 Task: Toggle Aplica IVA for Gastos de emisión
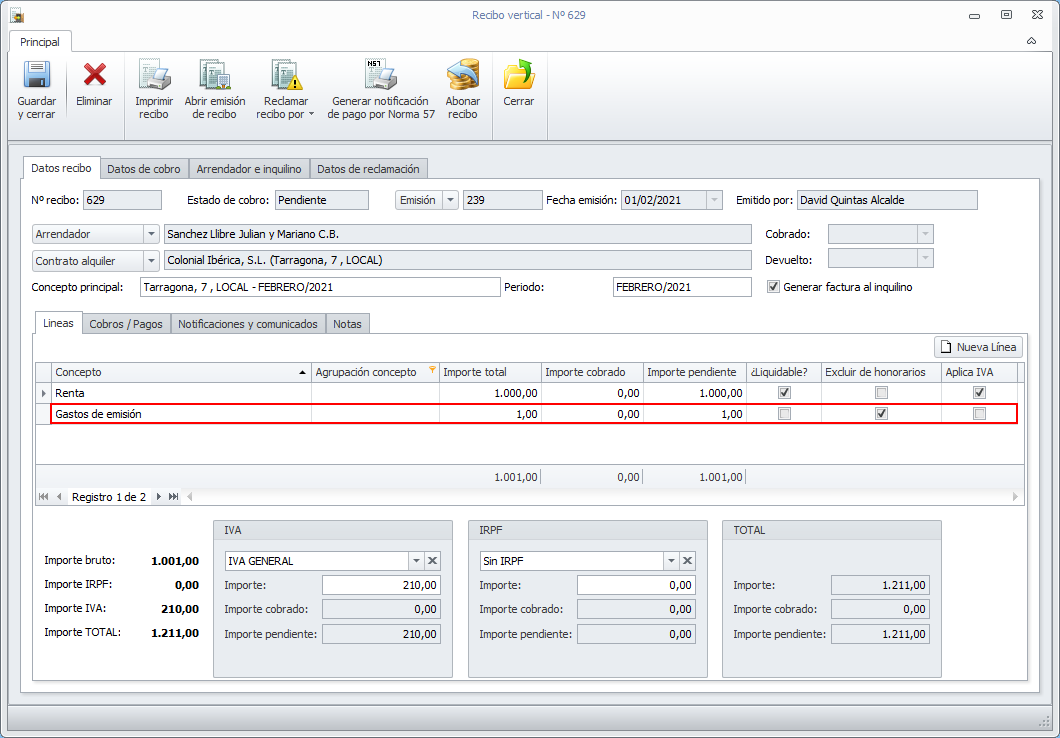(980, 414)
